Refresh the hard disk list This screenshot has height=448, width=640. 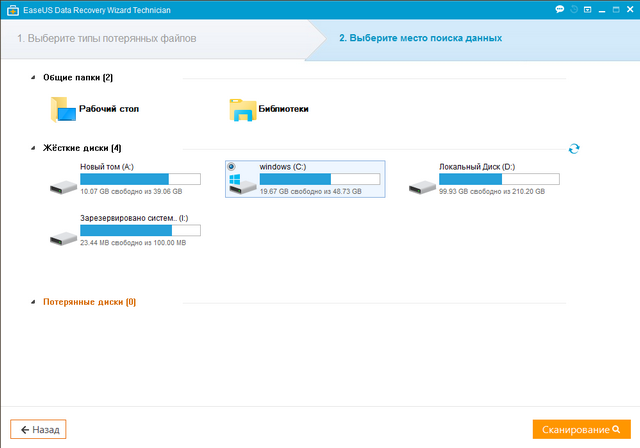[x=574, y=149]
